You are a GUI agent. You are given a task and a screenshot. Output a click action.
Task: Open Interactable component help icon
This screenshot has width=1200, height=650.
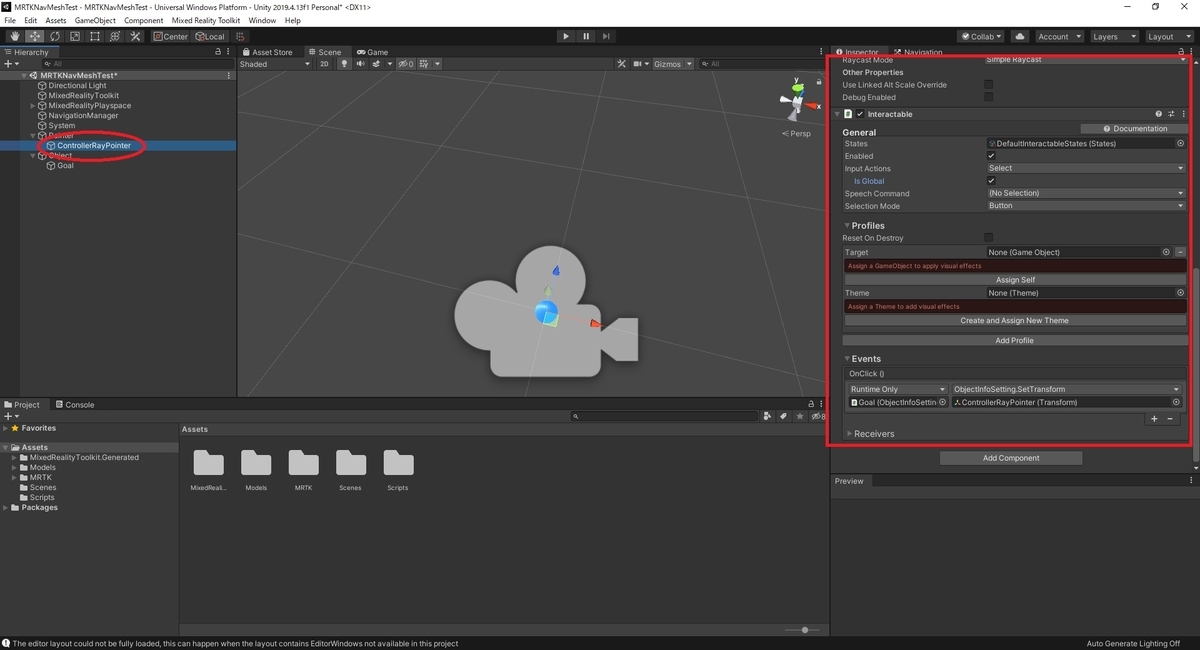click(x=1159, y=114)
